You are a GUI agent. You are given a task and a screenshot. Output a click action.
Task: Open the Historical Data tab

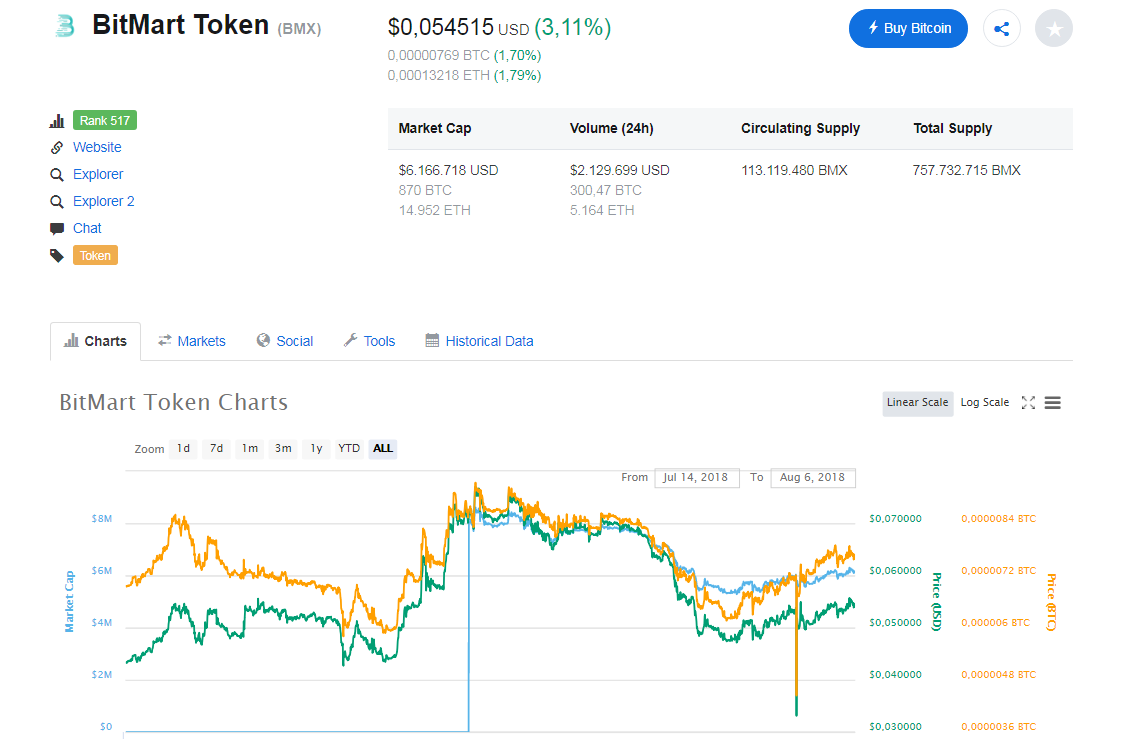click(479, 341)
